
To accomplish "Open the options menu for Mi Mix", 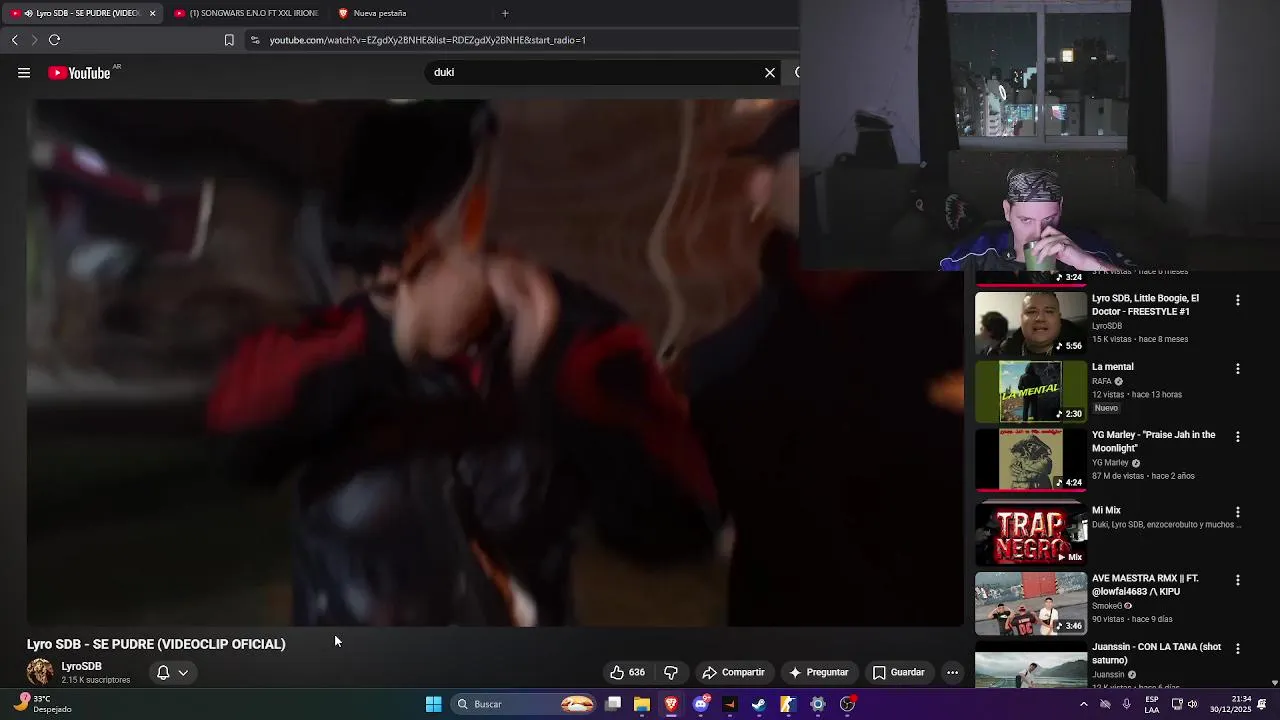I will click(1238, 512).
